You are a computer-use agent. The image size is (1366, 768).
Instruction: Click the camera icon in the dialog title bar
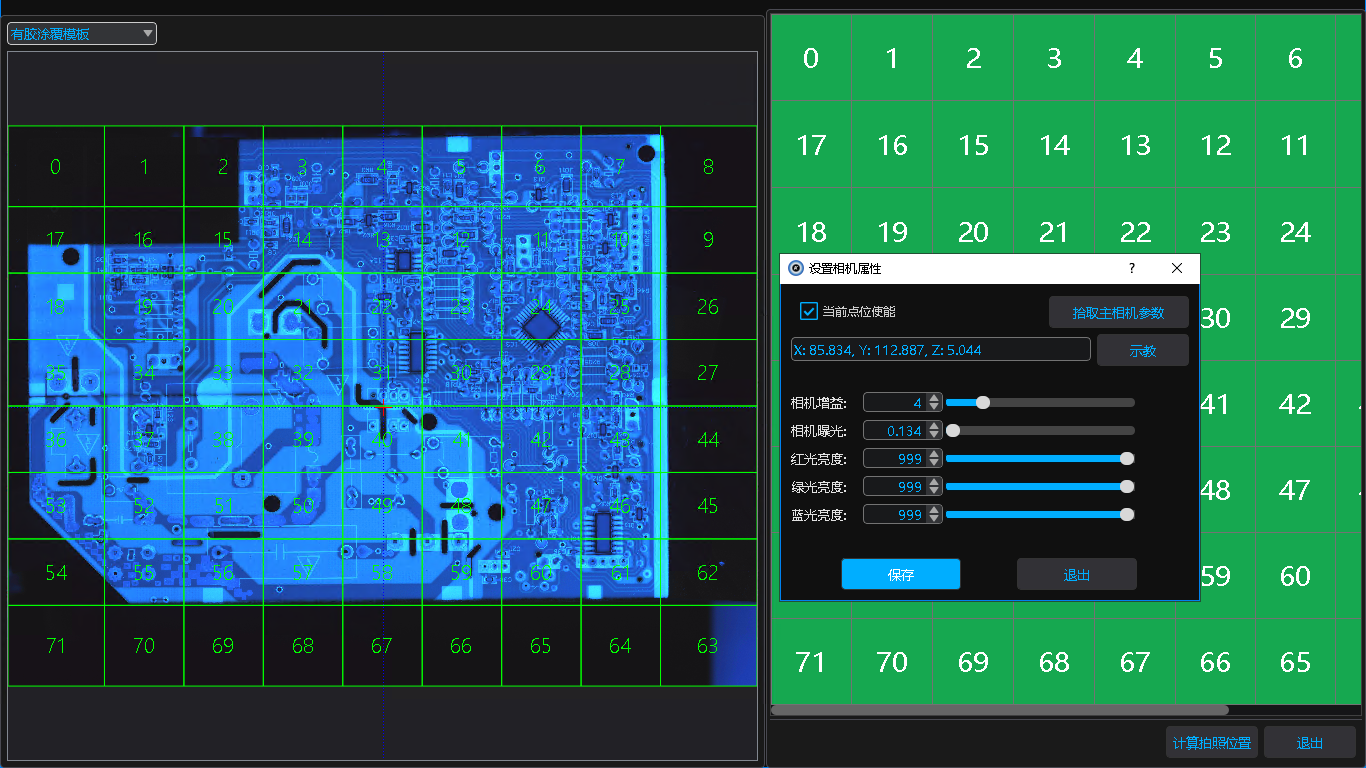pos(796,269)
